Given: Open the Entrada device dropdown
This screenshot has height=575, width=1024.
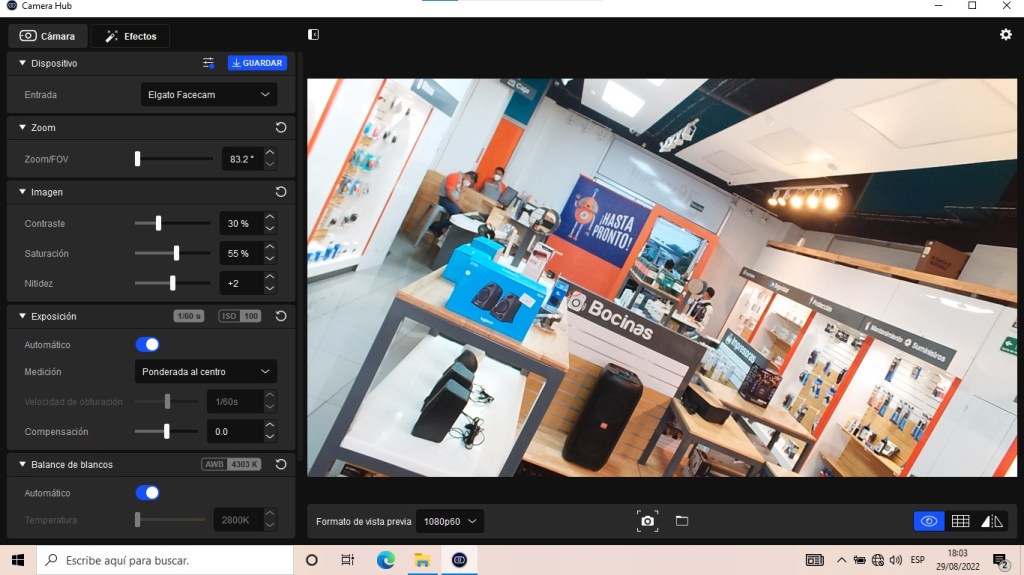Looking at the screenshot, I should (208, 95).
